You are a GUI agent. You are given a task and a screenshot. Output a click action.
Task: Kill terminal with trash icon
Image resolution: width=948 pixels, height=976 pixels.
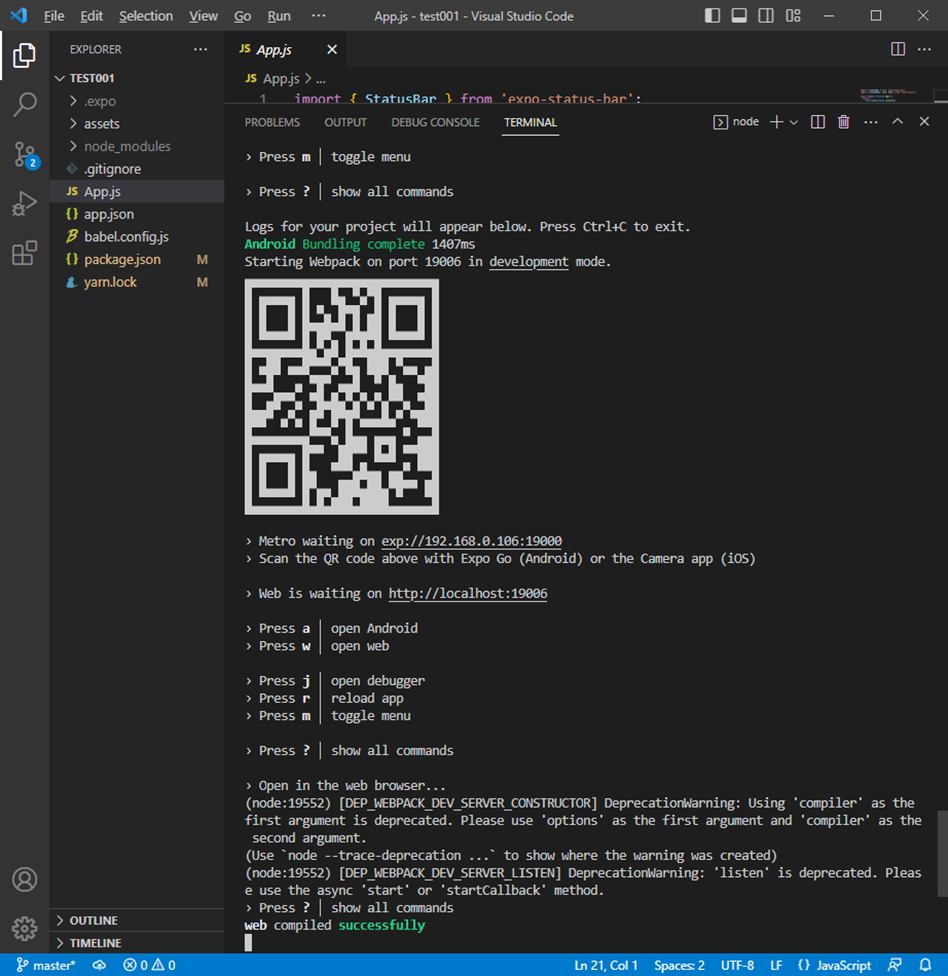(x=843, y=122)
